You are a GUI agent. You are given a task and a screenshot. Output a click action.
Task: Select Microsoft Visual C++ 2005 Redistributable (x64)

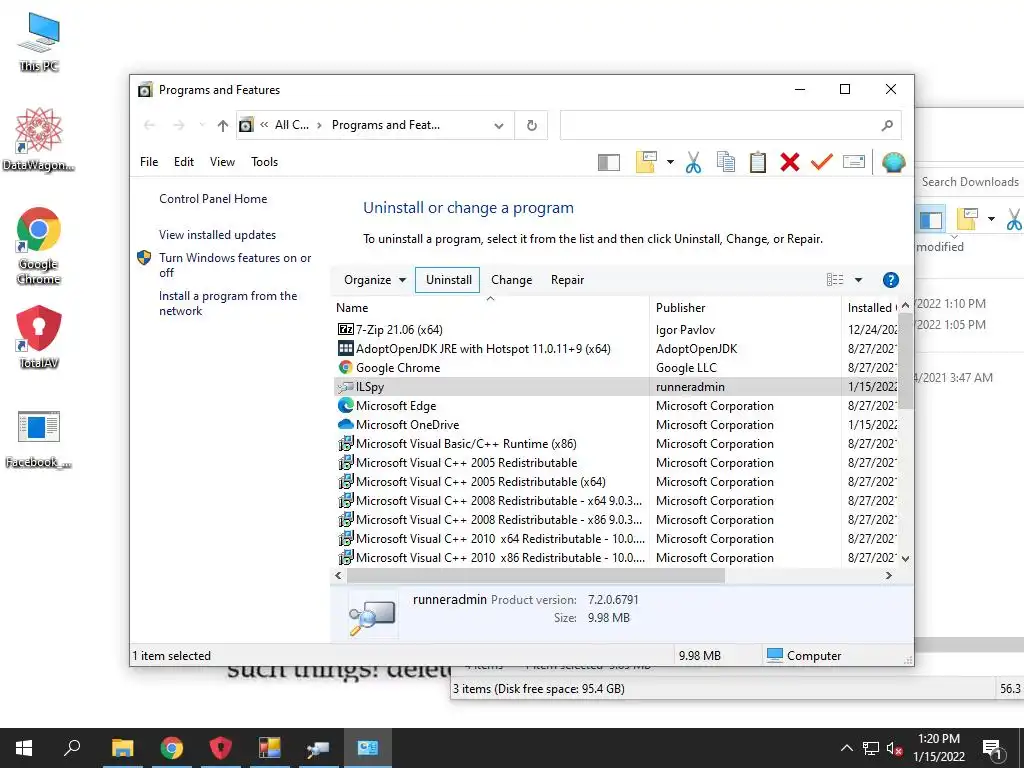pyautogui.click(x=615, y=482)
